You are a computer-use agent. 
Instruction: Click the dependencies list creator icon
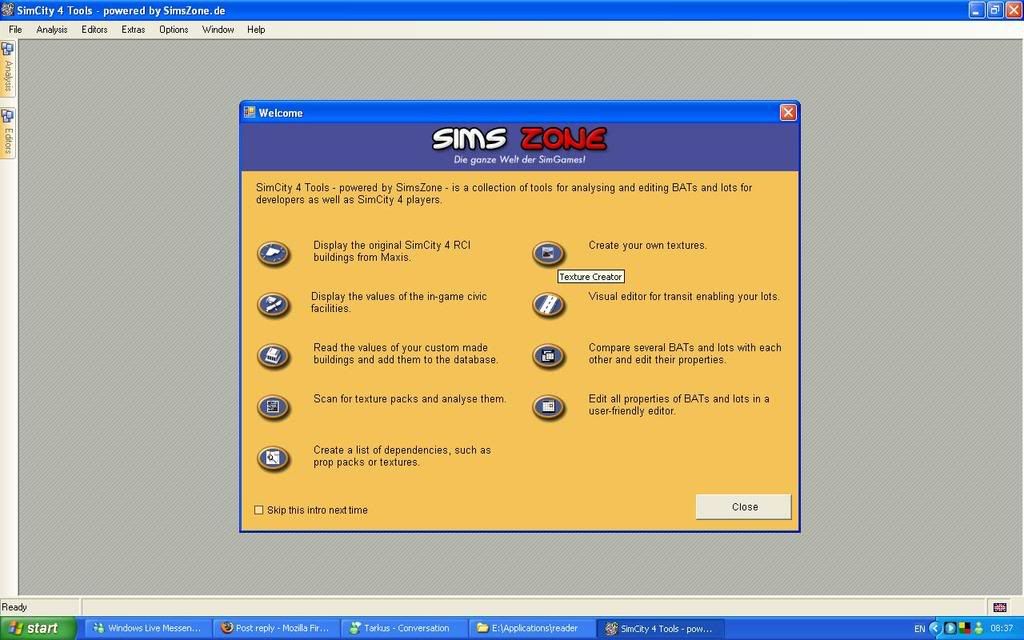click(x=273, y=458)
